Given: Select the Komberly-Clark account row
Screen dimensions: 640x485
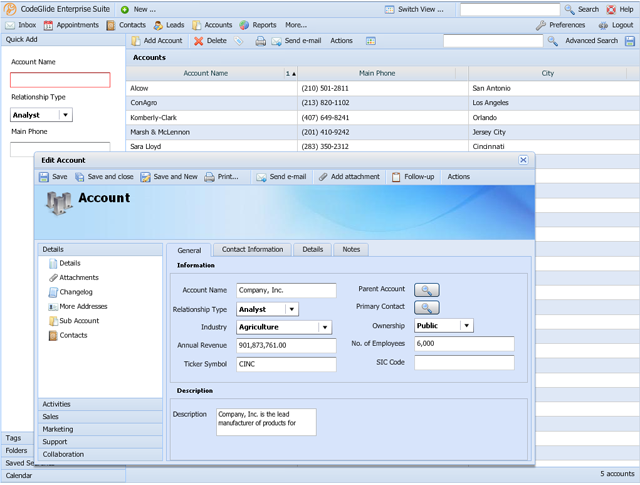Looking at the screenshot, I should 382,118.
